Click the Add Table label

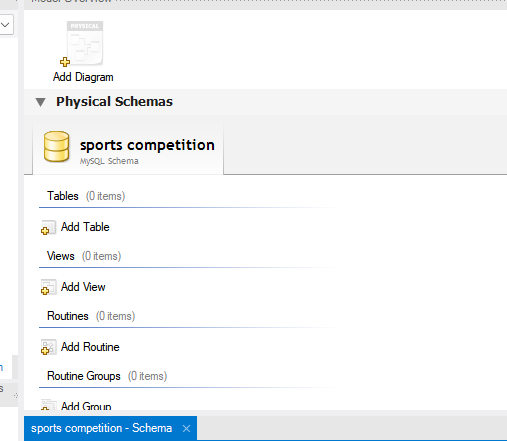85,227
